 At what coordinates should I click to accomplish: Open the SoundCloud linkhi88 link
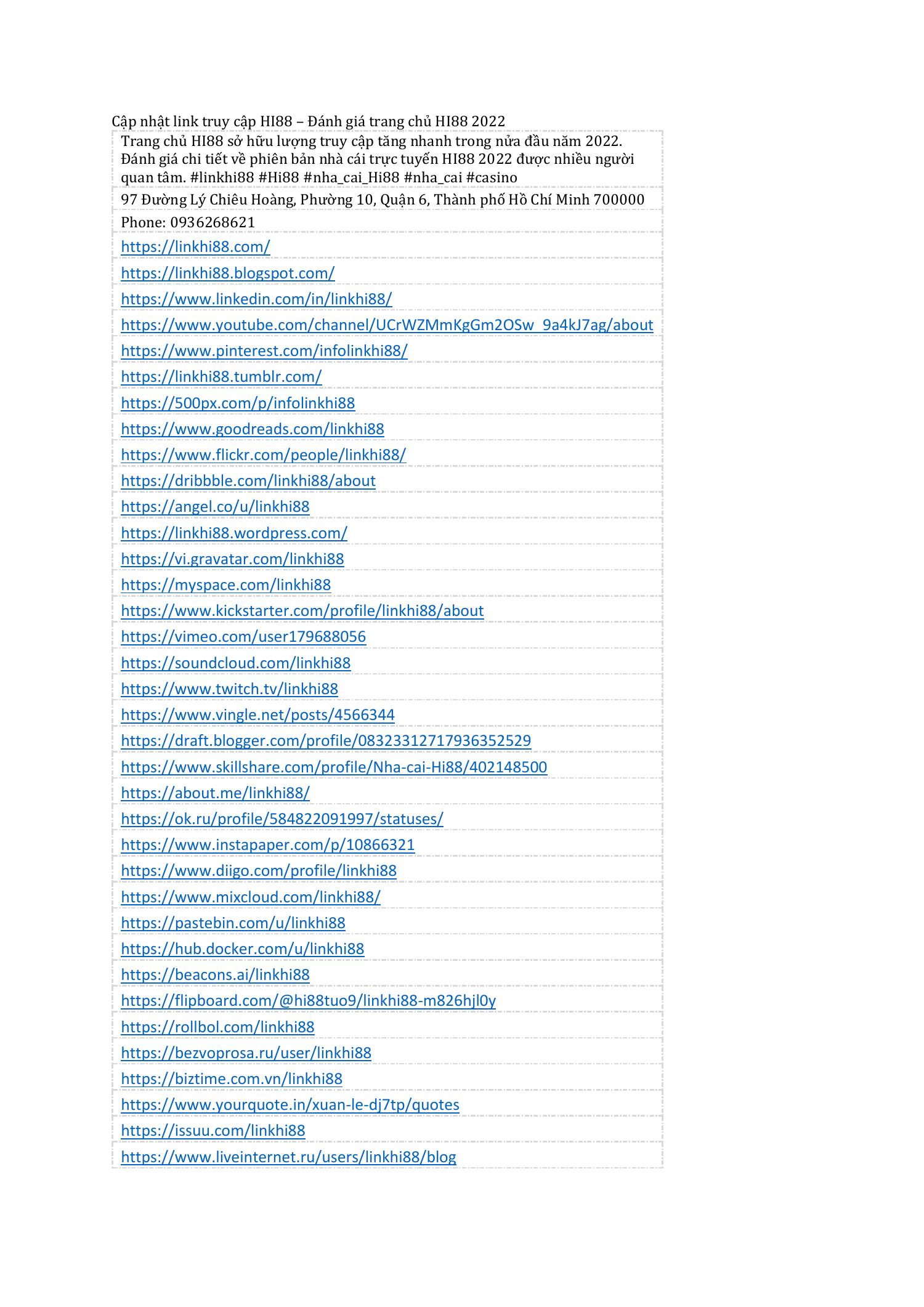(x=236, y=663)
